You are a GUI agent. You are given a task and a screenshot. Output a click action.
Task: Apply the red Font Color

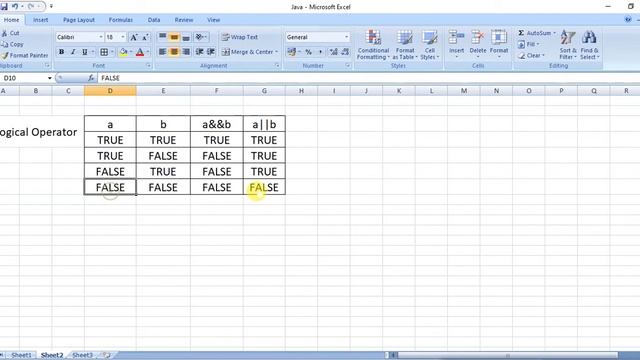click(x=140, y=52)
